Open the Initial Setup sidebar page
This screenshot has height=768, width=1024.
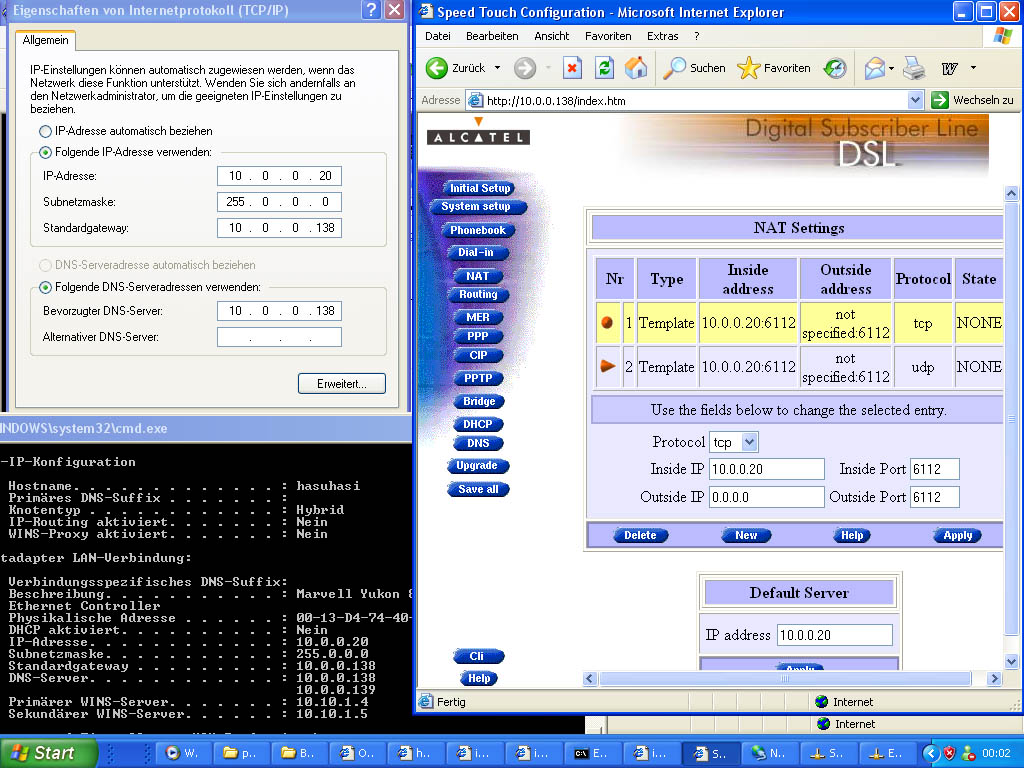point(479,188)
